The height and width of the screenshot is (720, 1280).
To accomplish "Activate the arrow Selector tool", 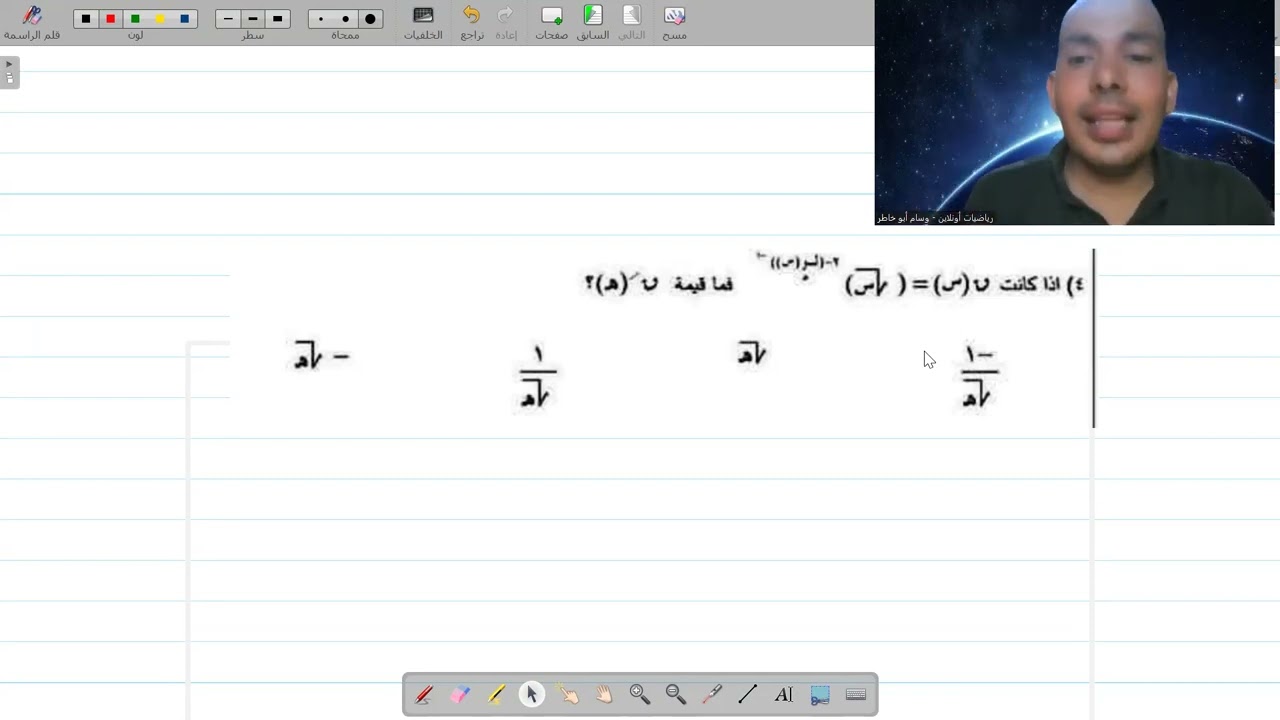I will 532,694.
